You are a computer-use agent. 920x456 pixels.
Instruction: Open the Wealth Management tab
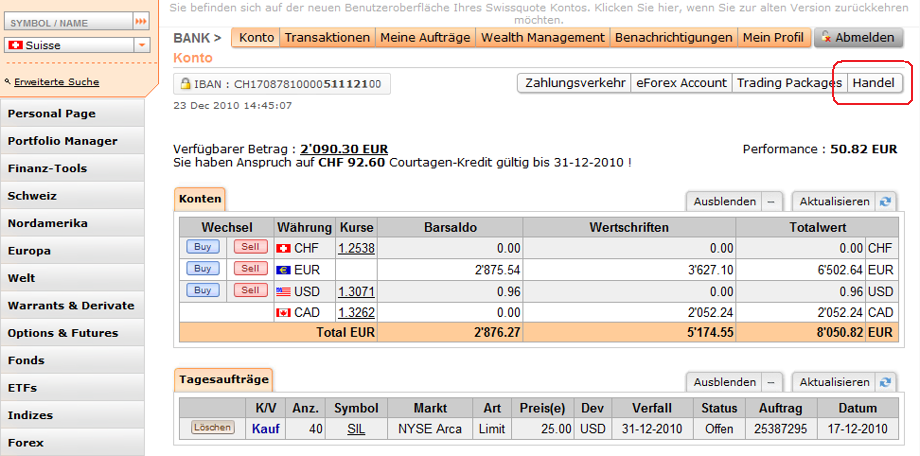coord(543,38)
